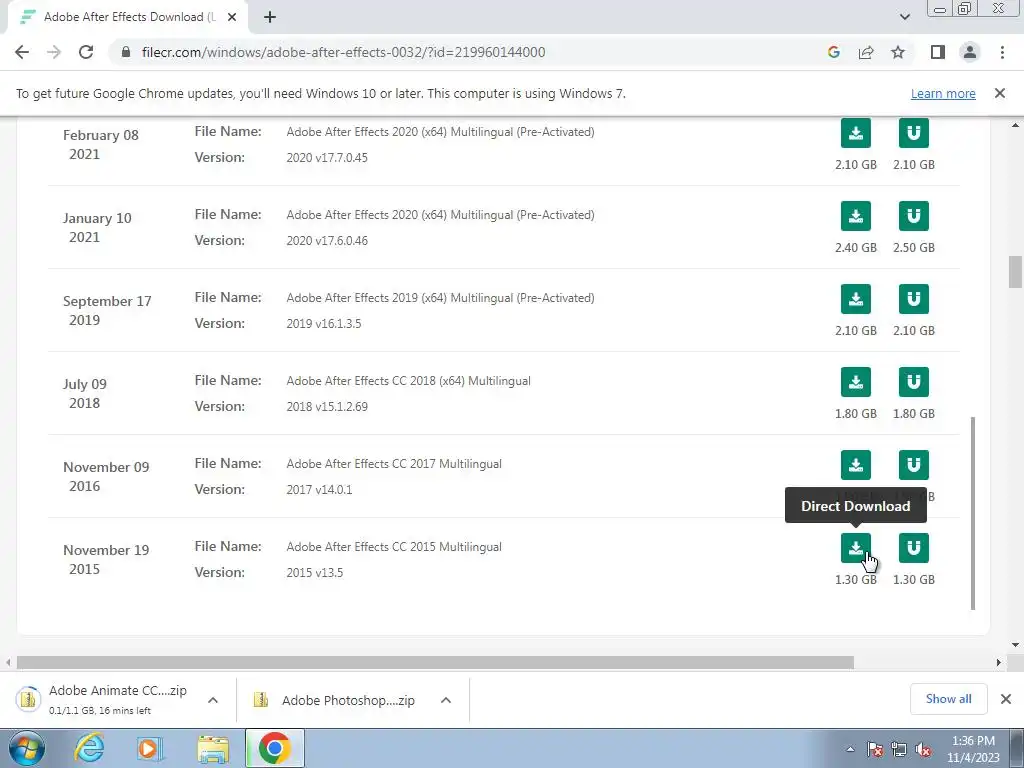Bookmark this page with star icon
The image size is (1024, 768).
coord(898,52)
